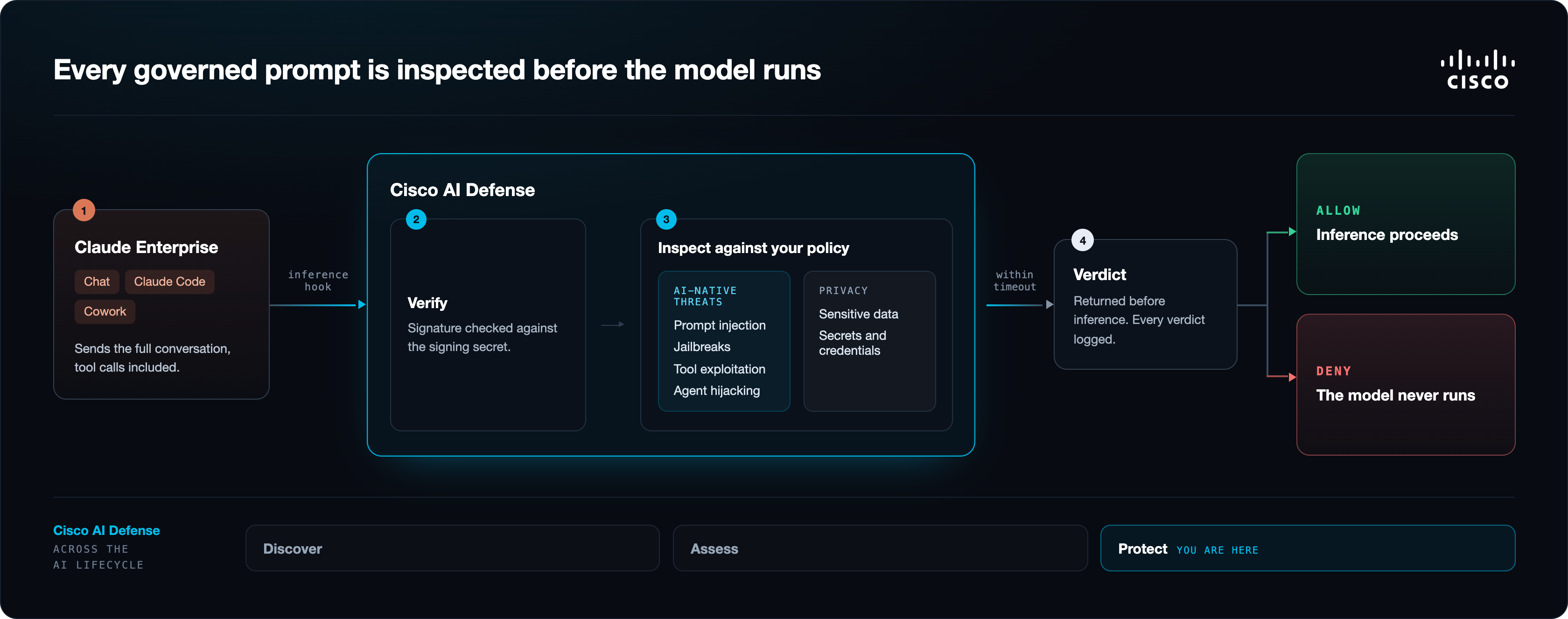The height and width of the screenshot is (619, 1568).
Task: Click "Returned before inference. Every verdict logged."
Action: (1139, 320)
